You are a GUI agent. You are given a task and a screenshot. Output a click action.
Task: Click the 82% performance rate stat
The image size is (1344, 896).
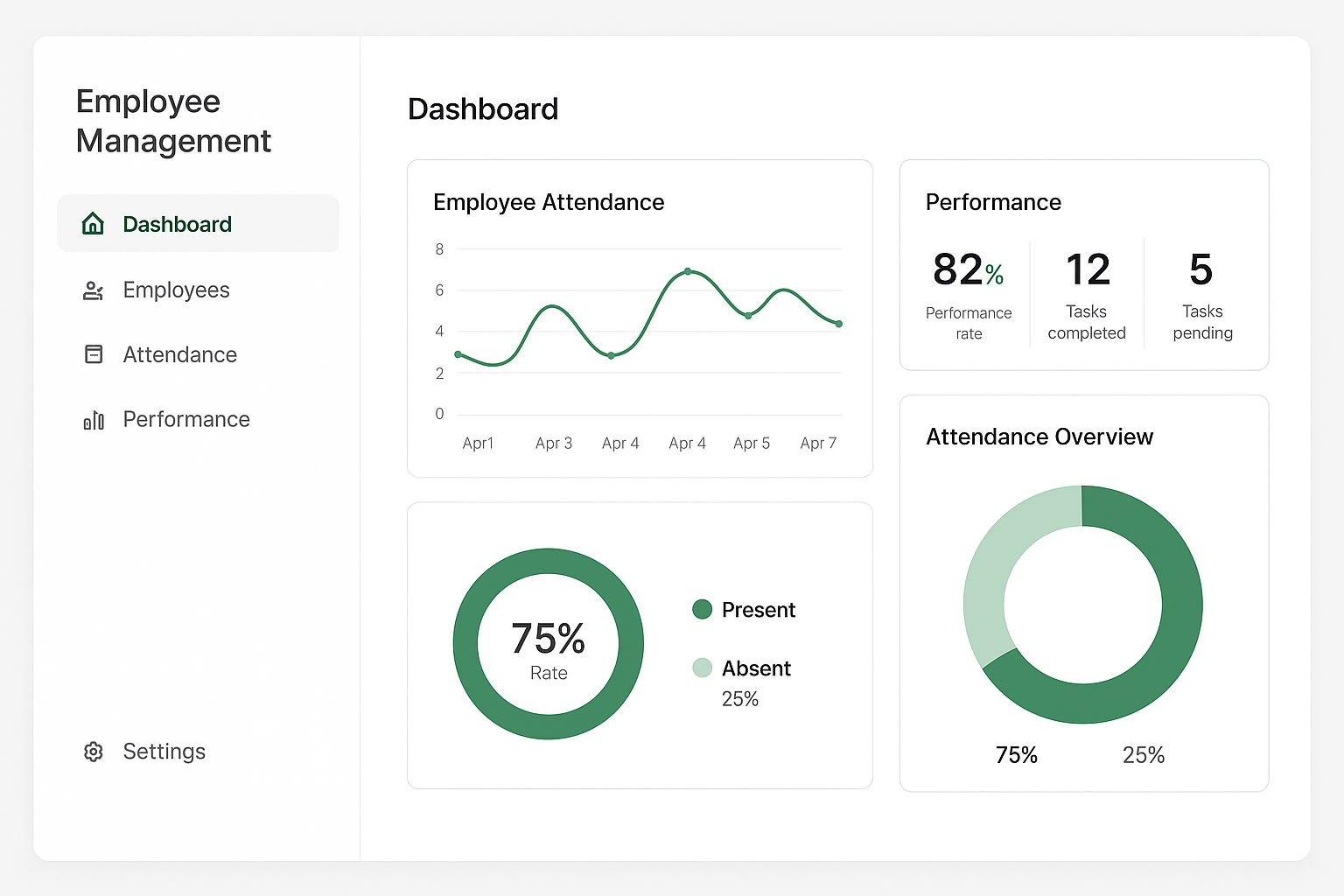967,271
